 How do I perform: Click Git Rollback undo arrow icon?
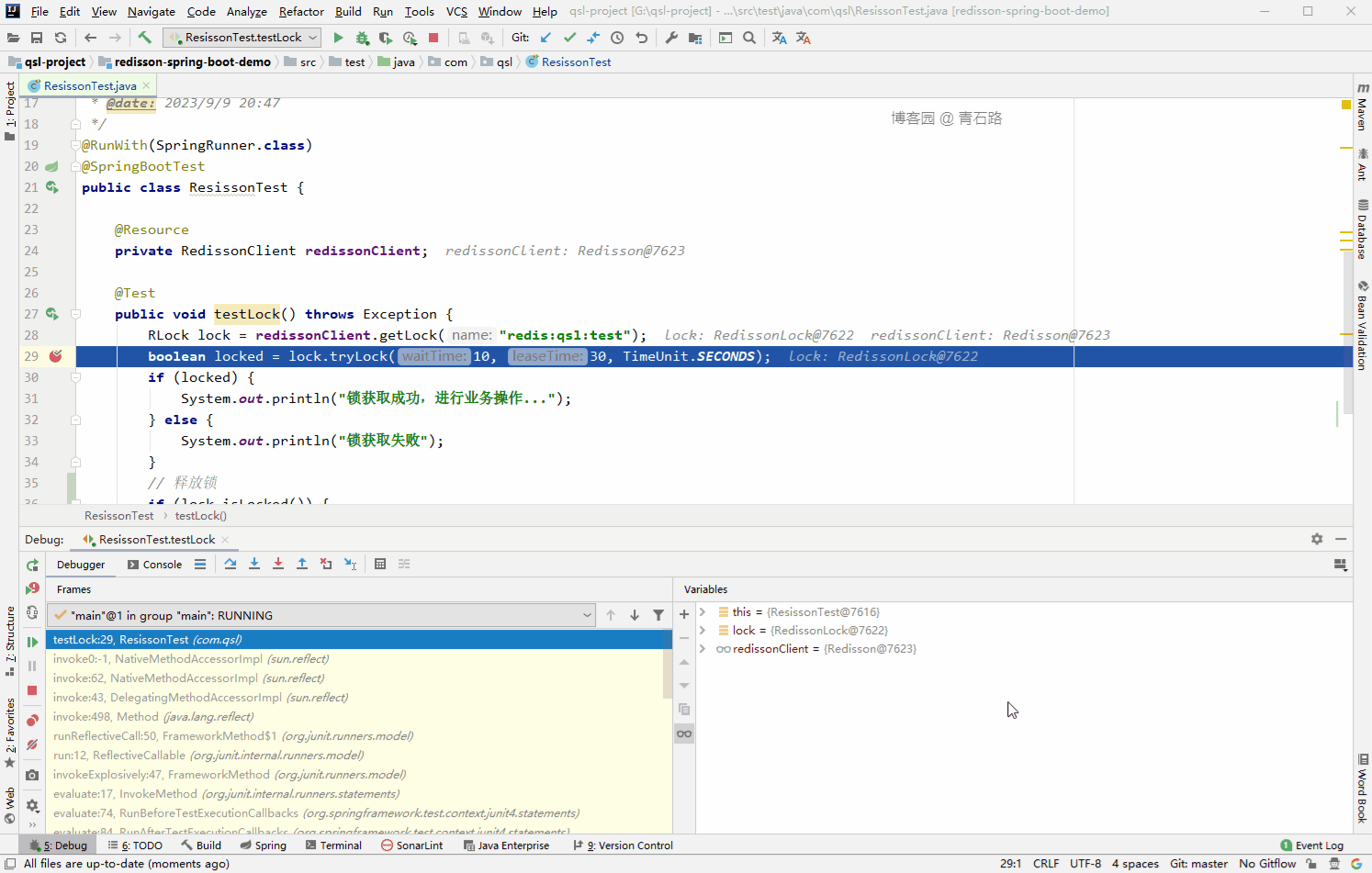coord(641,38)
